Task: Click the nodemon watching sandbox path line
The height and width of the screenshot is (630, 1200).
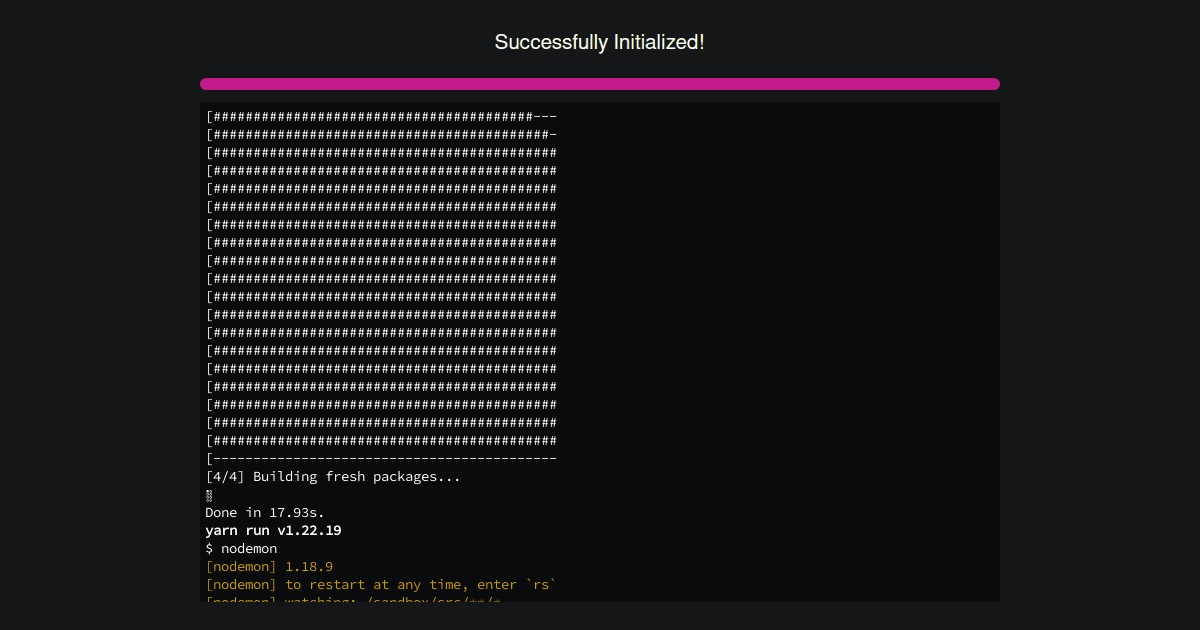Action: pyautogui.click(x=350, y=600)
